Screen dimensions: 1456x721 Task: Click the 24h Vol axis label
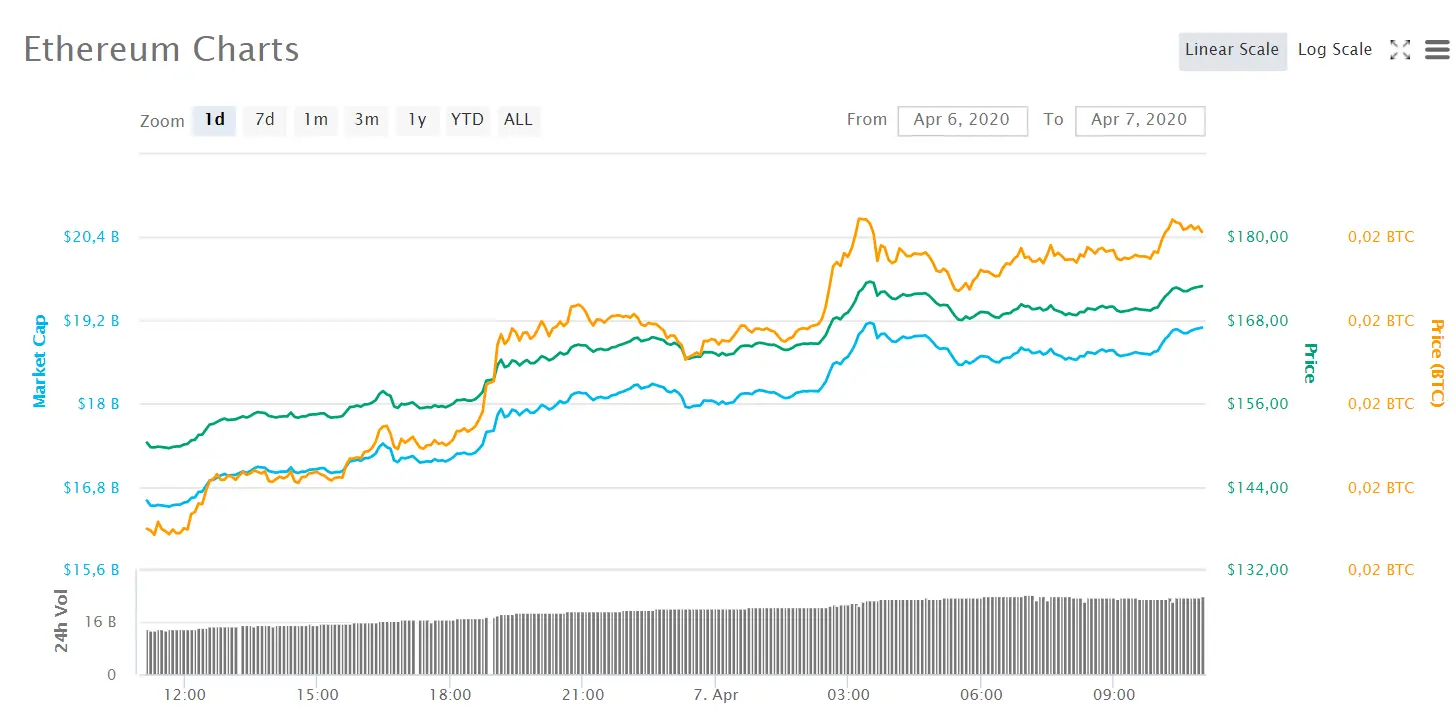coord(62,620)
